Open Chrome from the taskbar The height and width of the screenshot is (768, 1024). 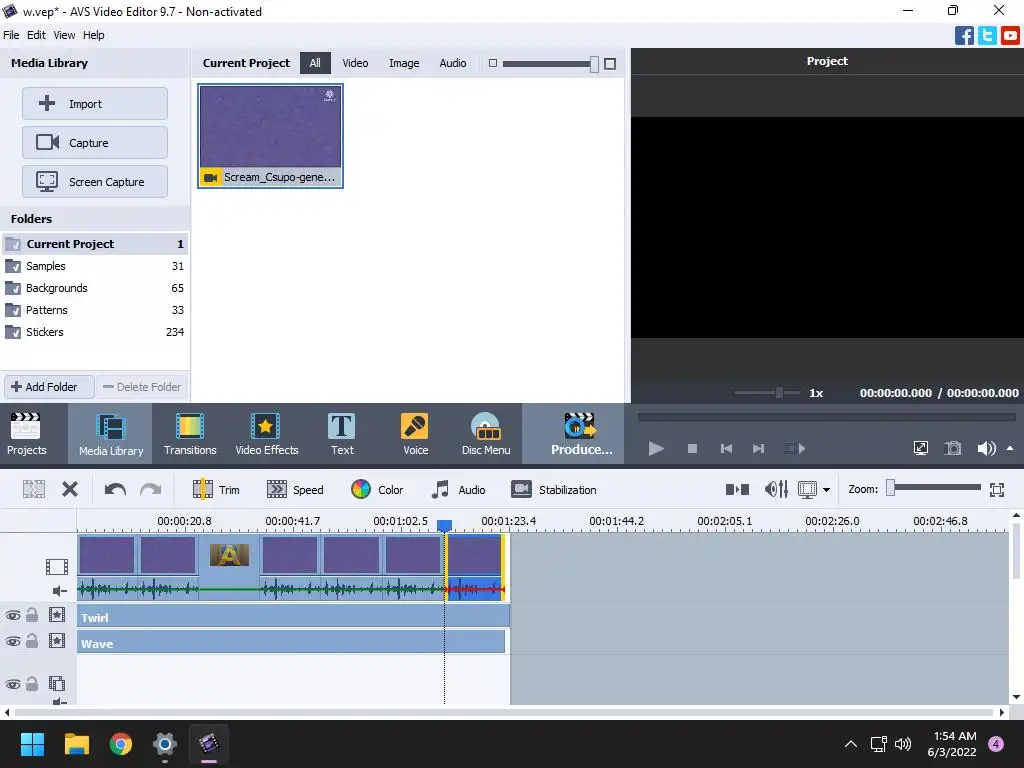point(121,744)
